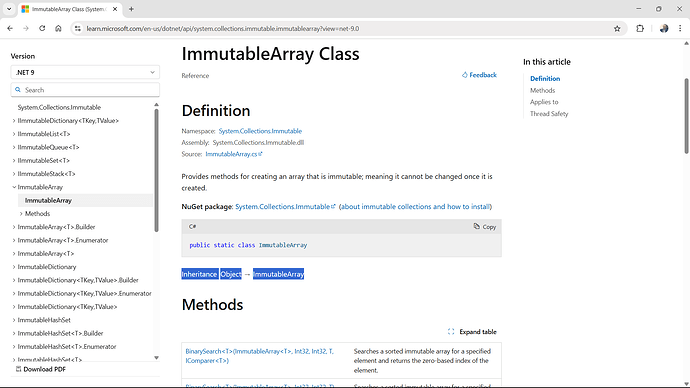Image resolution: width=690 pixels, height=388 pixels.
Task: Collapse the ImmutableArray tree node
Action: tap(14, 187)
